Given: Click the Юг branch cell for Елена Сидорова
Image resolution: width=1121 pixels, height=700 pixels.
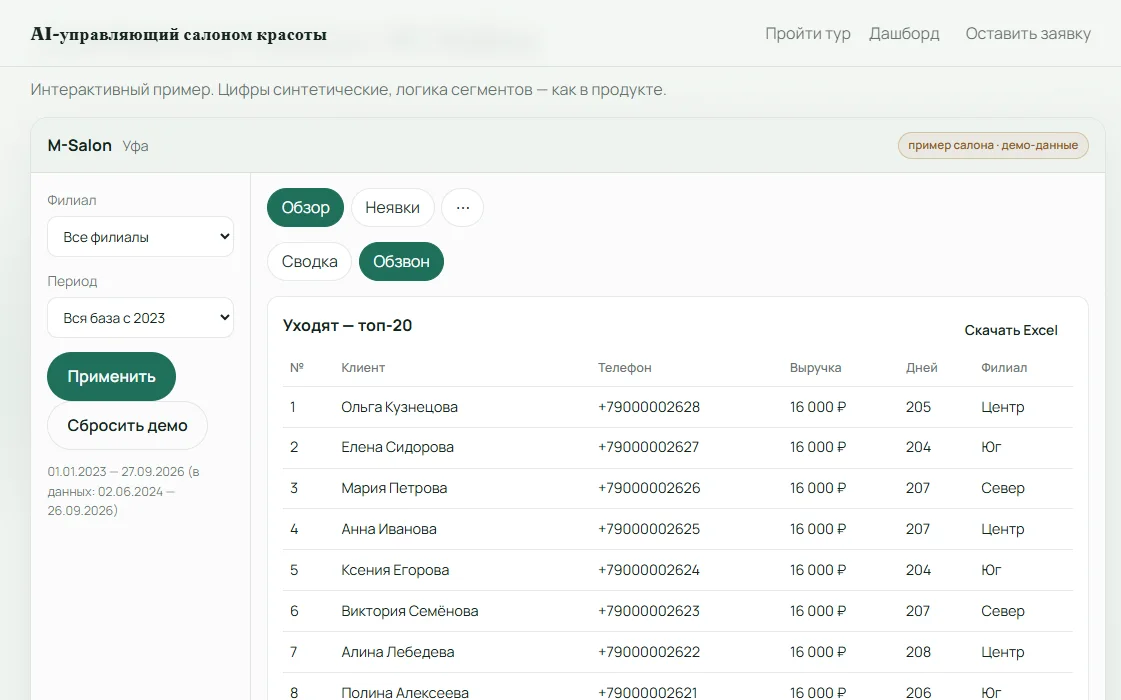Looking at the screenshot, I should click(991, 447).
